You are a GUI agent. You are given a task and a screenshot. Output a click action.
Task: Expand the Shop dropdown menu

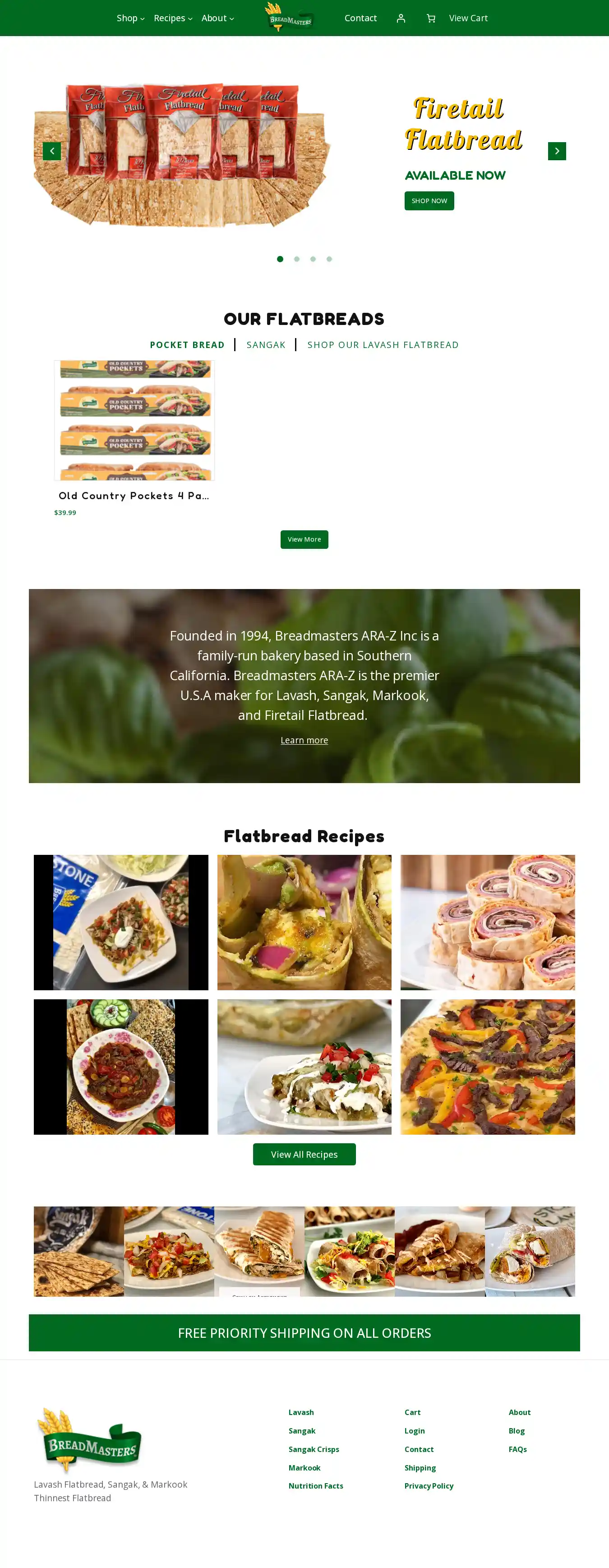(130, 18)
